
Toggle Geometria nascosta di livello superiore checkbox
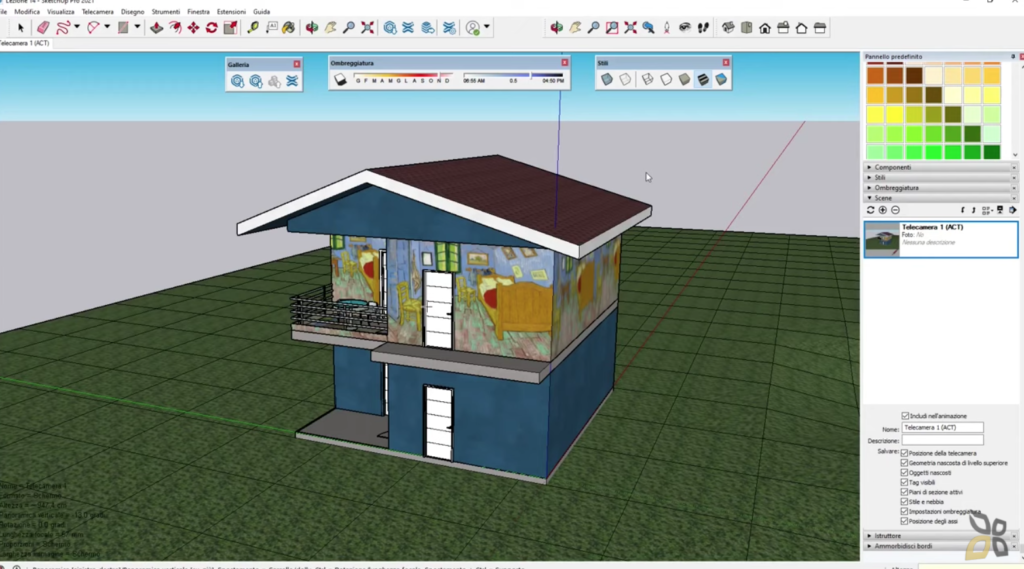(904, 463)
